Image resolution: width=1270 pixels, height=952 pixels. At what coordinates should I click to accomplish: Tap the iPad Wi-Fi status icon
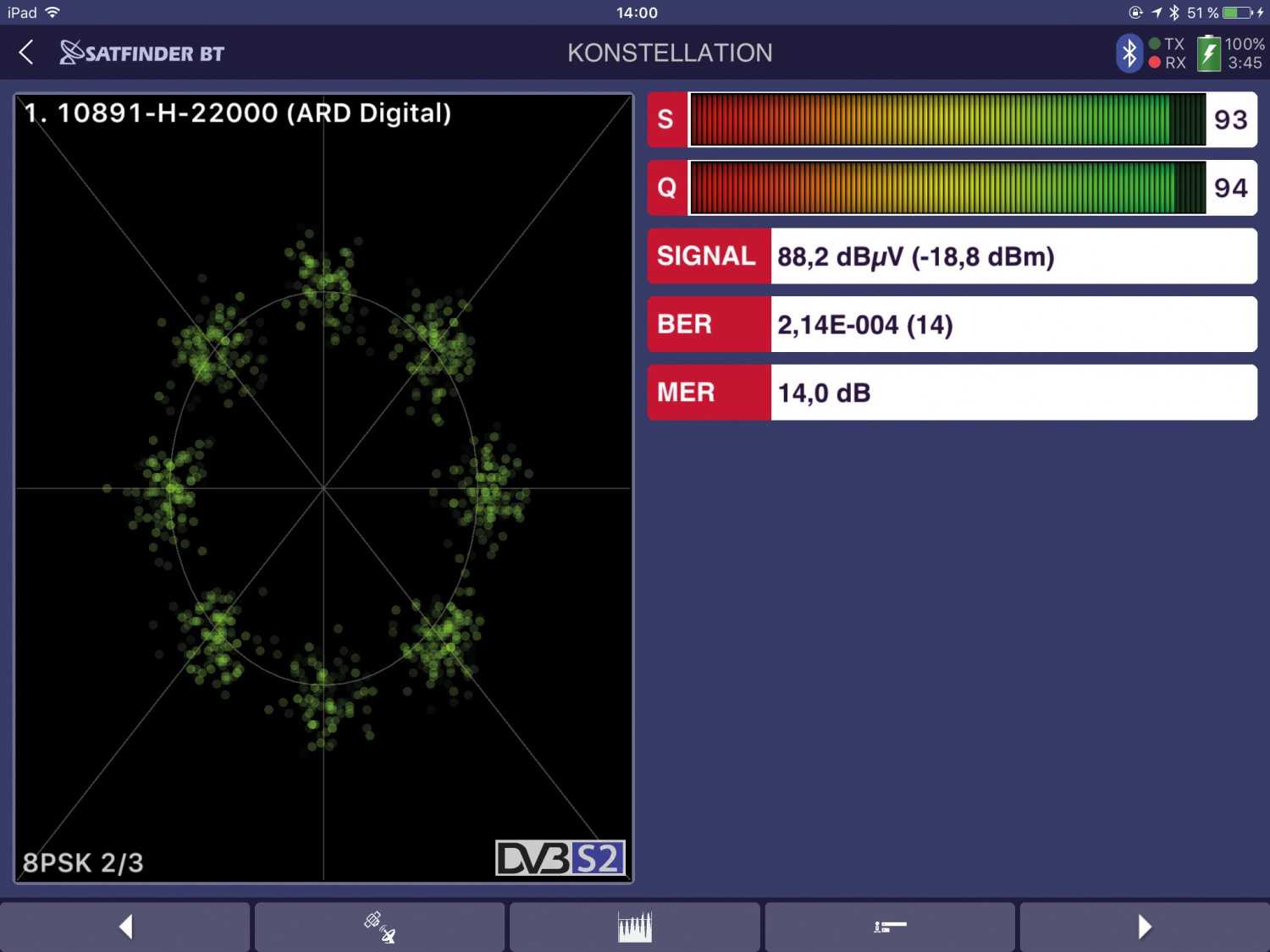coord(52,12)
